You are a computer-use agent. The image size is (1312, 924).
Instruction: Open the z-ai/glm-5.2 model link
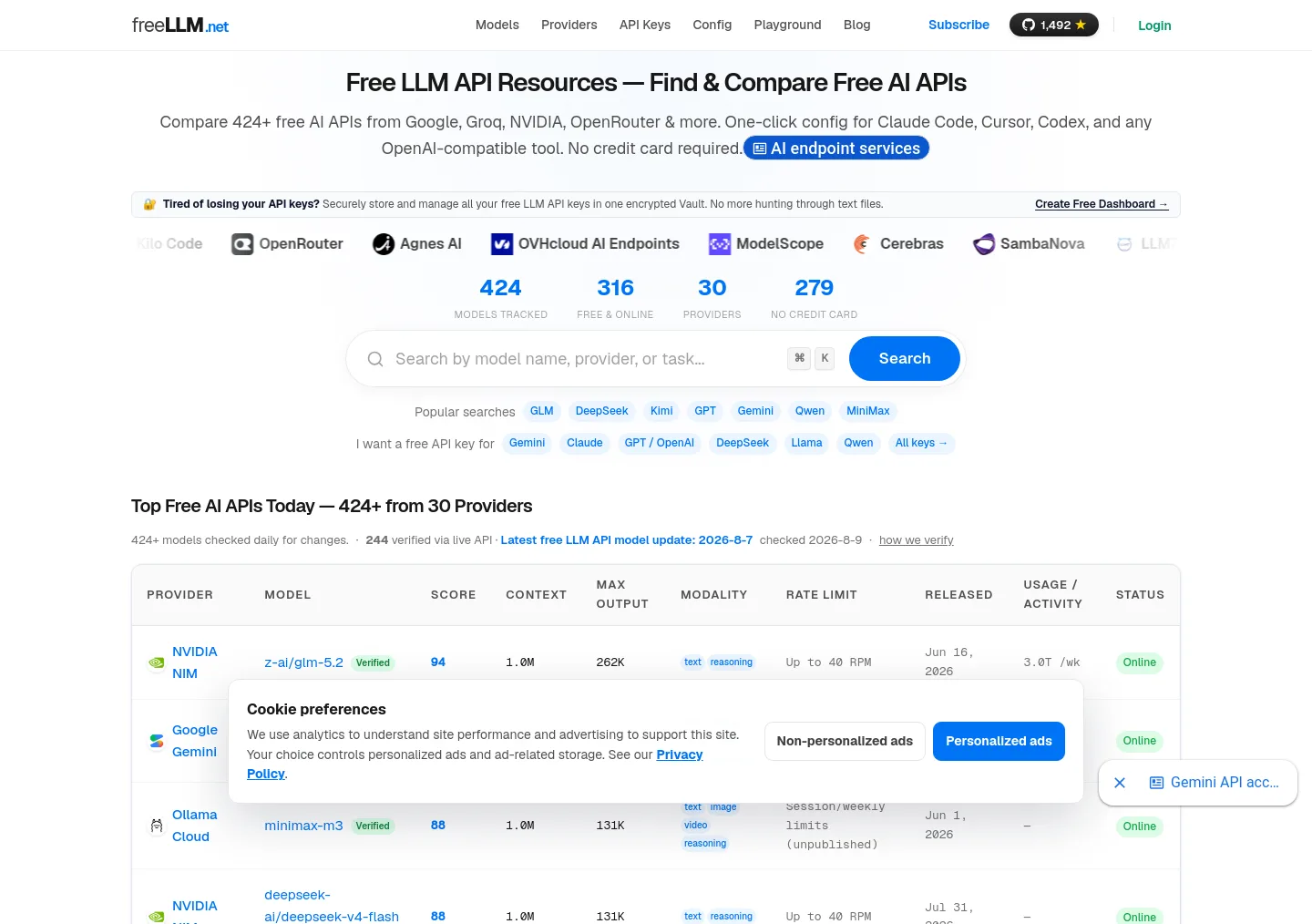(304, 662)
